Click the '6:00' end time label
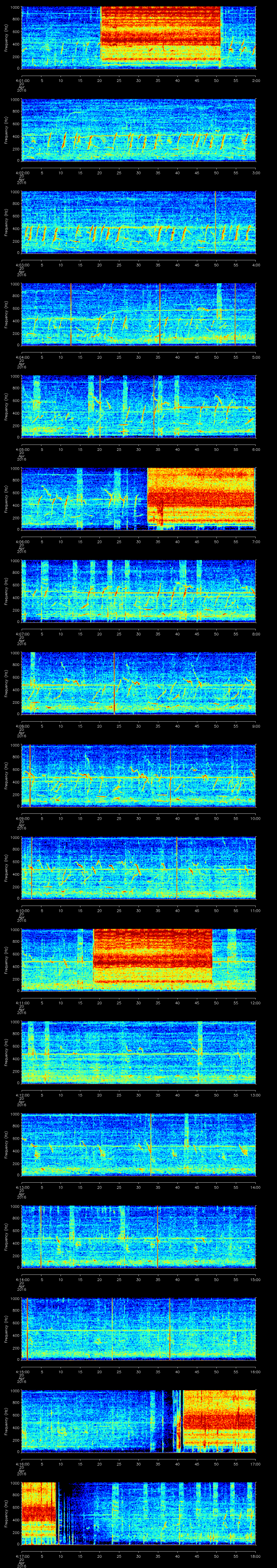277x1568 pixels. click(x=256, y=449)
